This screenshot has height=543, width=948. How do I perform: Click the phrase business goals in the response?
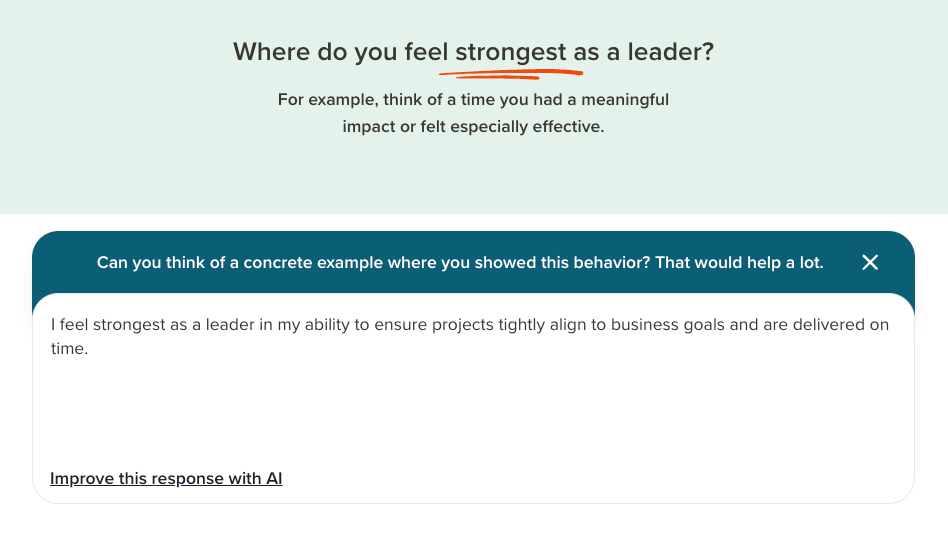(668, 325)
